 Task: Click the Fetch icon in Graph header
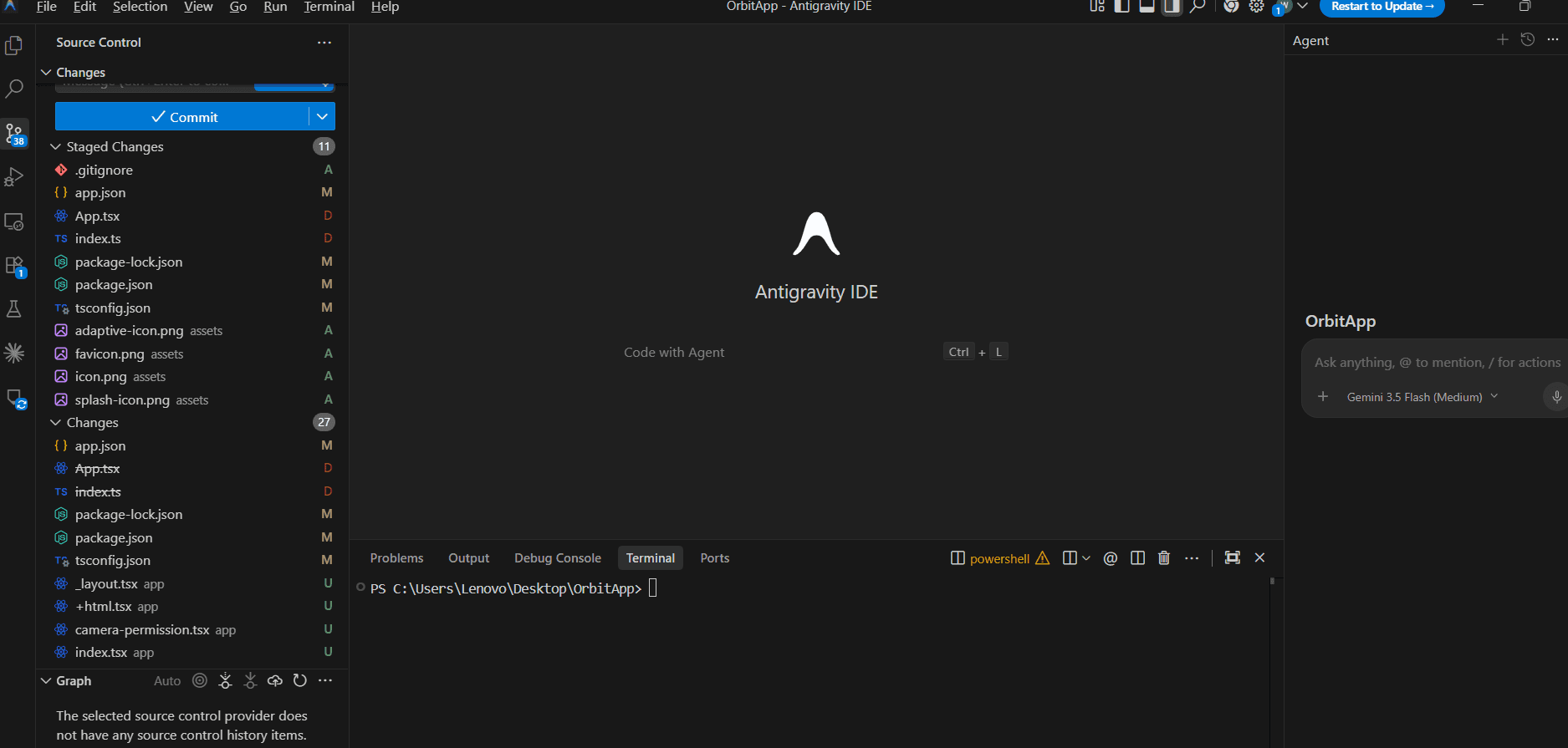click(x=225, y=680)
